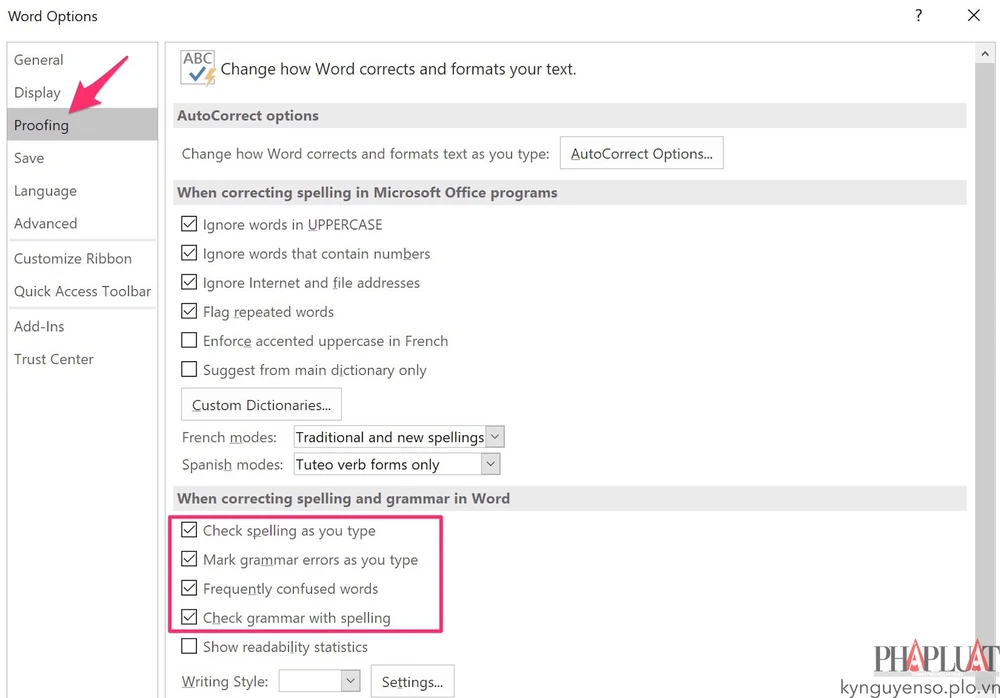Toggle Check spelling as you type
1000x698 pixels.
(189, 531)
